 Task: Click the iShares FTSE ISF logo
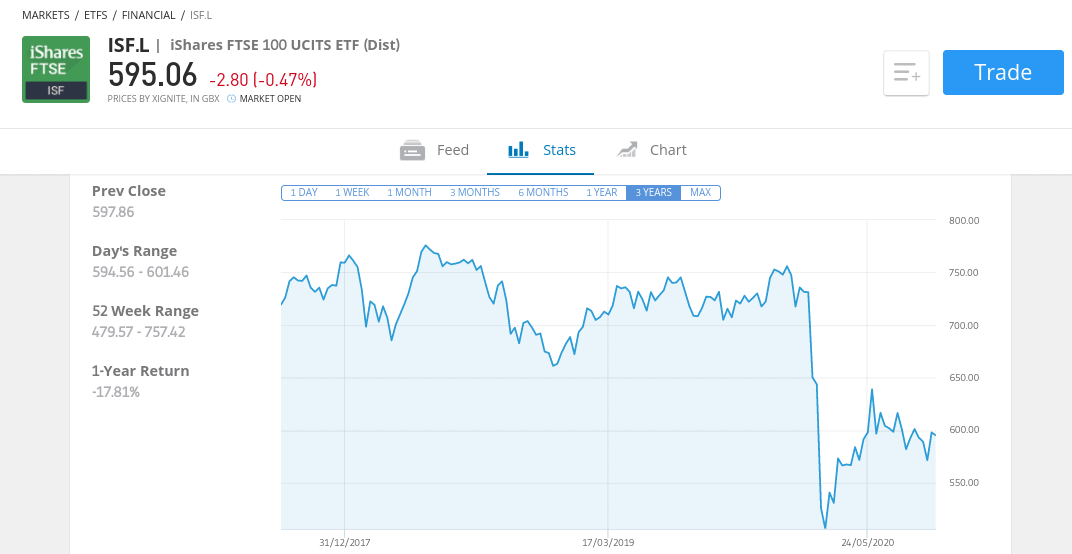click(56, 69)
